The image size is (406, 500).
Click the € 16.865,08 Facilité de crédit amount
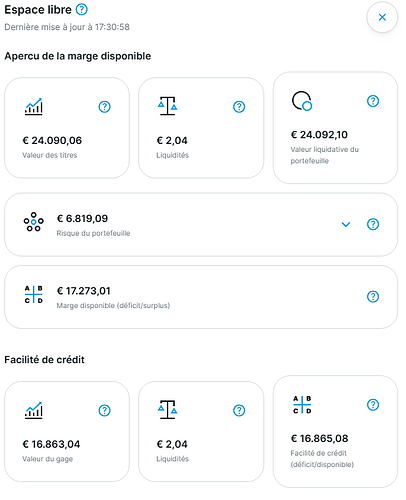pyautogui.click(x=319, y=438)
